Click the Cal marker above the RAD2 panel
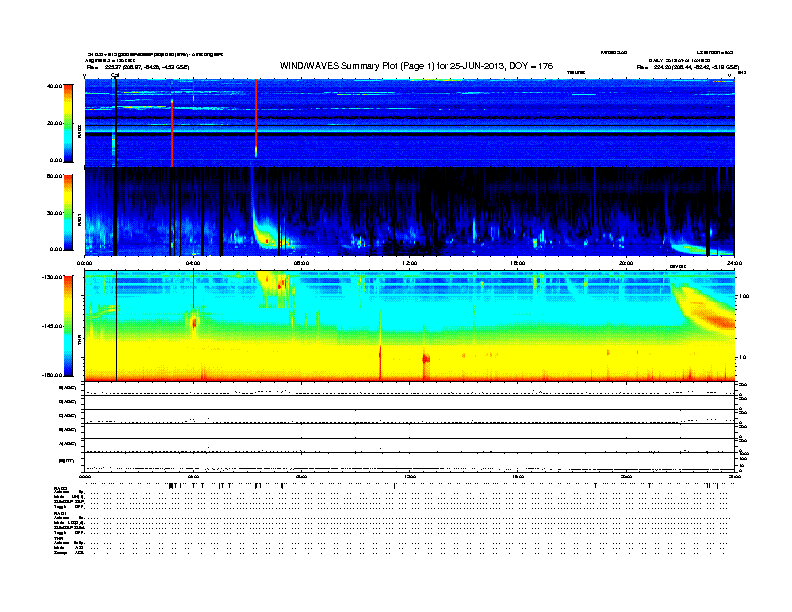Screen dimensions: 792x612 click(x=115, y=75)
